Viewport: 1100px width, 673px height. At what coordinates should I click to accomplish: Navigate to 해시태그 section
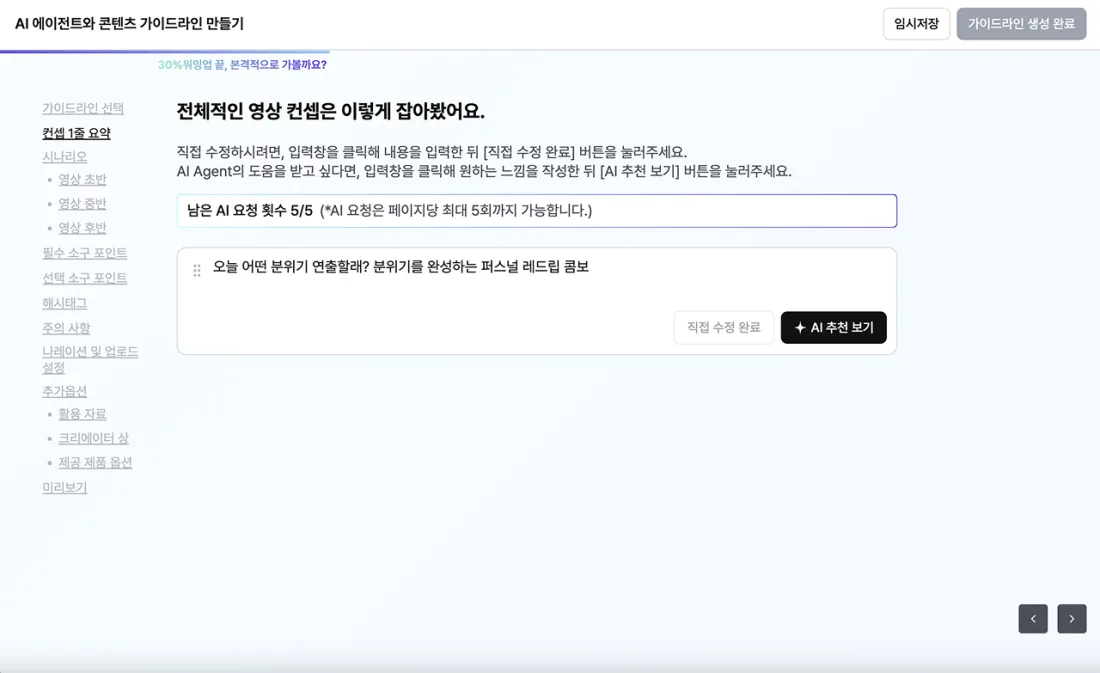click(65, 303)
